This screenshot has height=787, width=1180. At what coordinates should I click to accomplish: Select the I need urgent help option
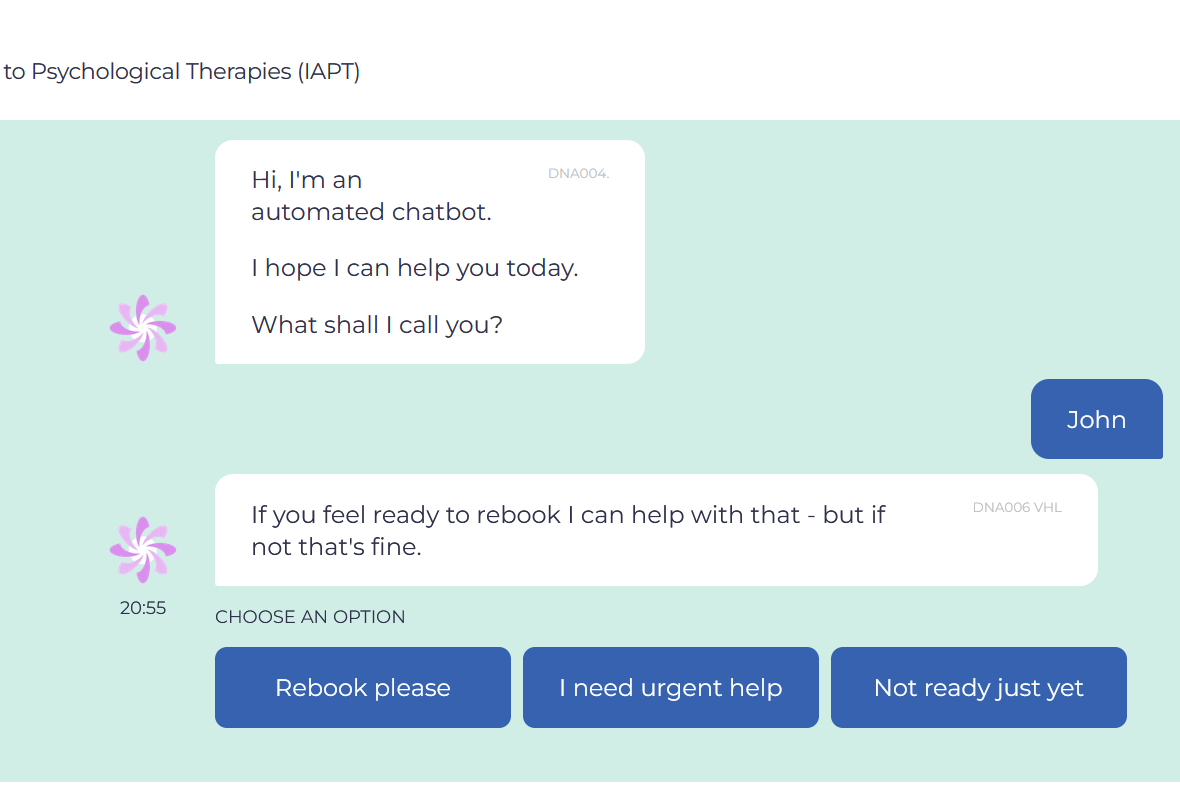pyautogui.click(x=670, y=688)
